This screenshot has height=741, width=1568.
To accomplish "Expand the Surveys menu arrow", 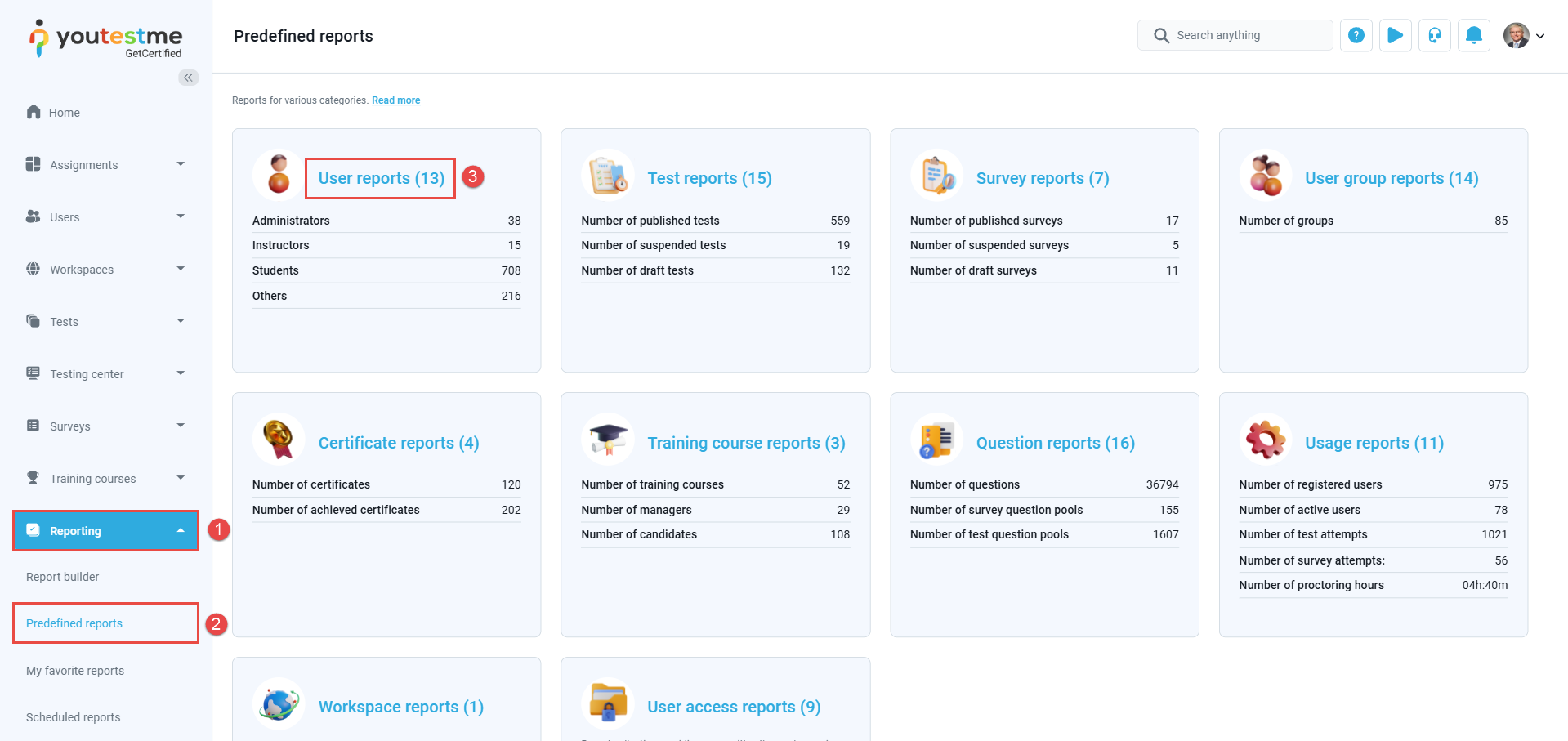I will pos(181,426).
